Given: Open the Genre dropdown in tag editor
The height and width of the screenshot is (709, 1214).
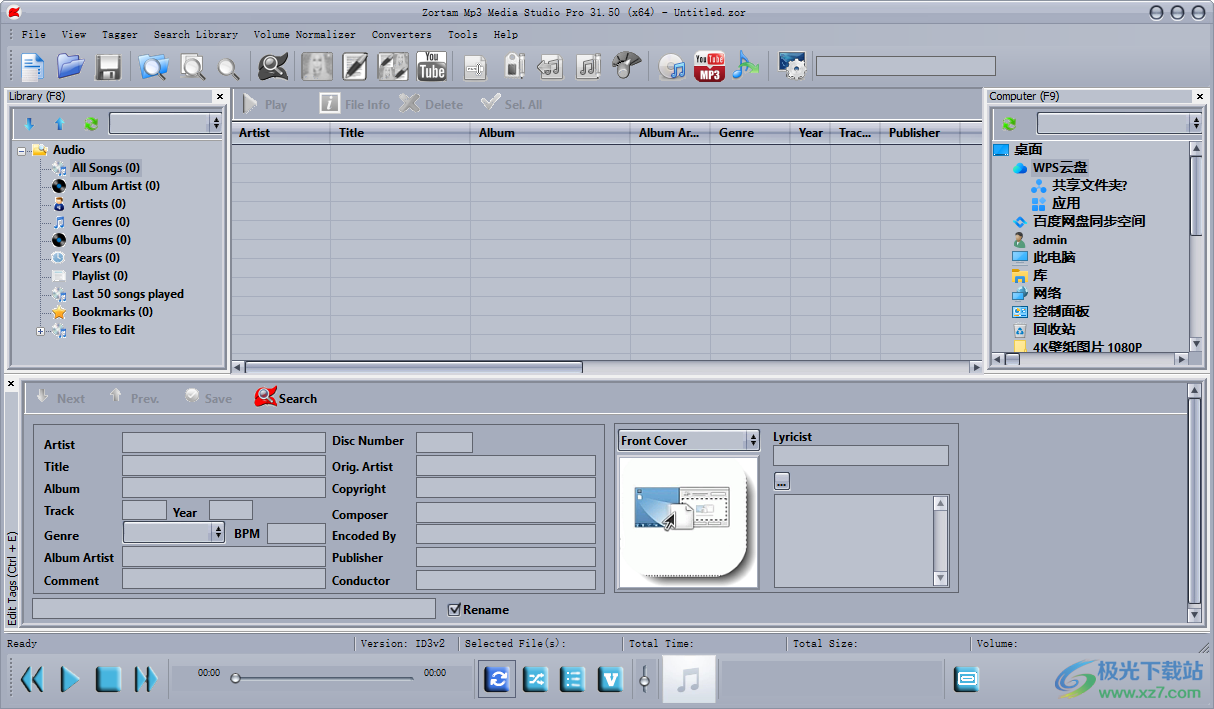Looking at the screenshot, I should tap(217, 534).
